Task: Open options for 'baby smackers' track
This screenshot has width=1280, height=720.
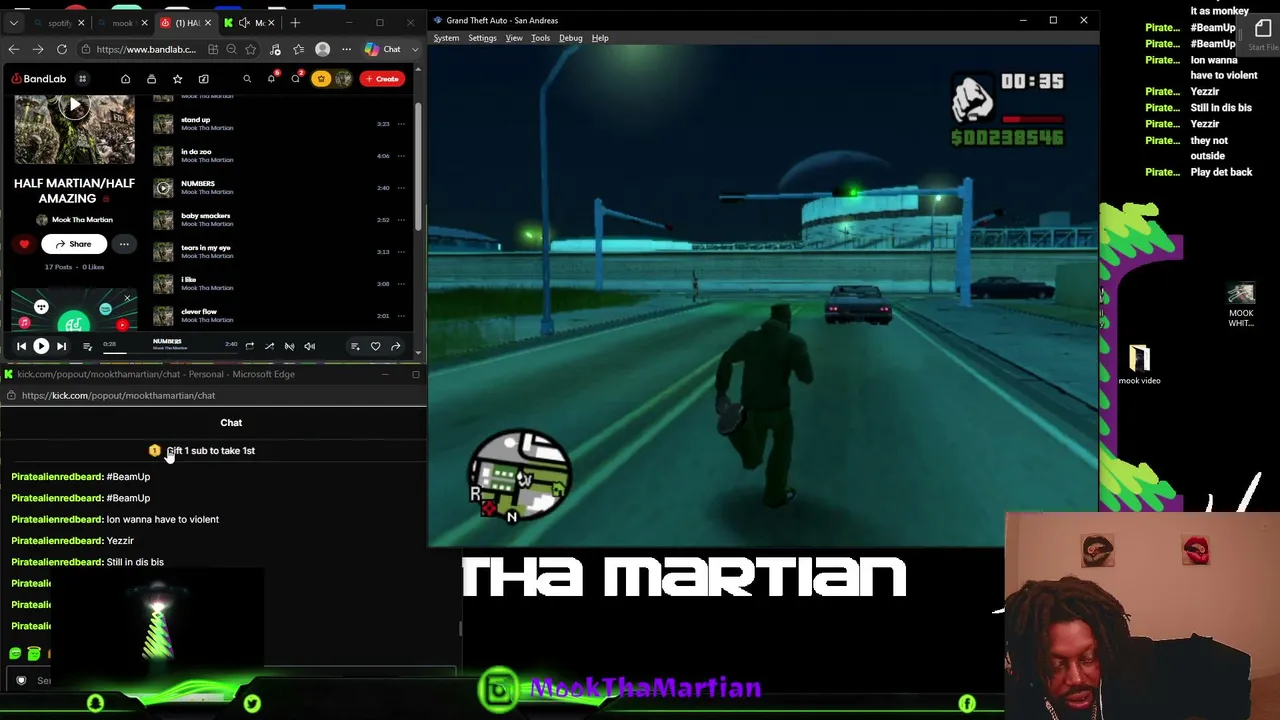Action: [401, 220]
